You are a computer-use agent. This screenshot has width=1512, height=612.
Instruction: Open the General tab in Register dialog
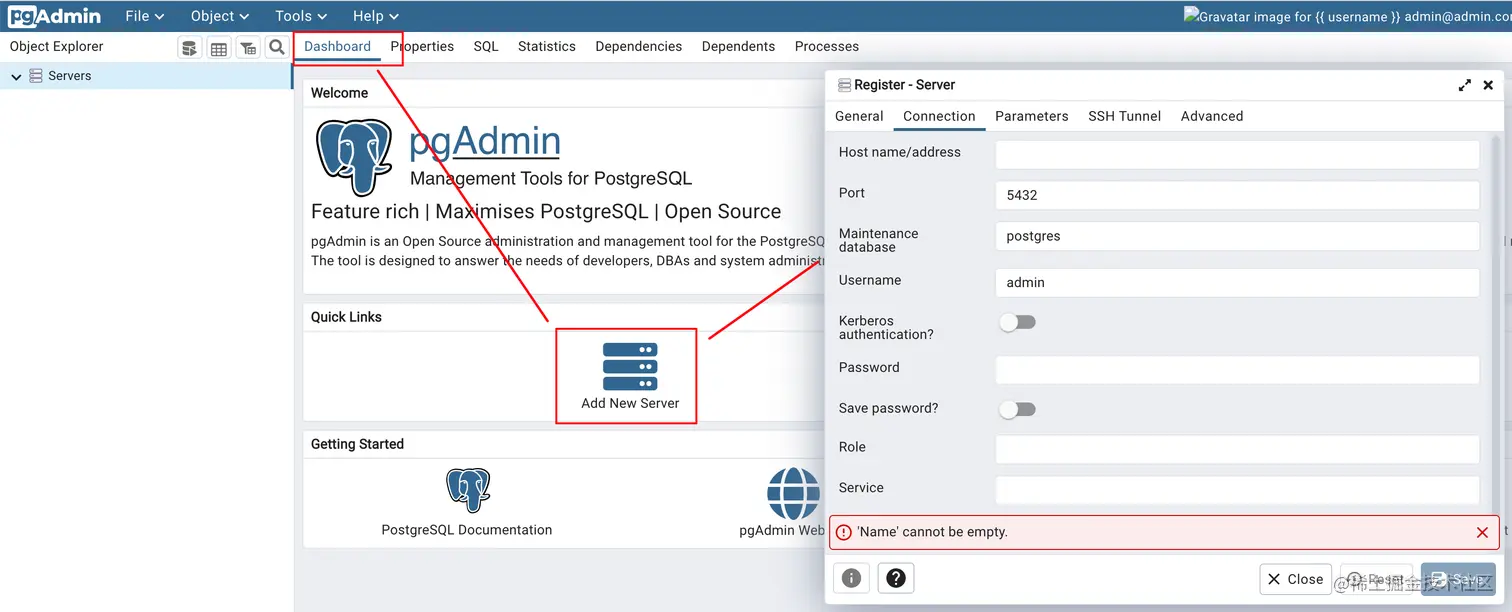(859, 116)
